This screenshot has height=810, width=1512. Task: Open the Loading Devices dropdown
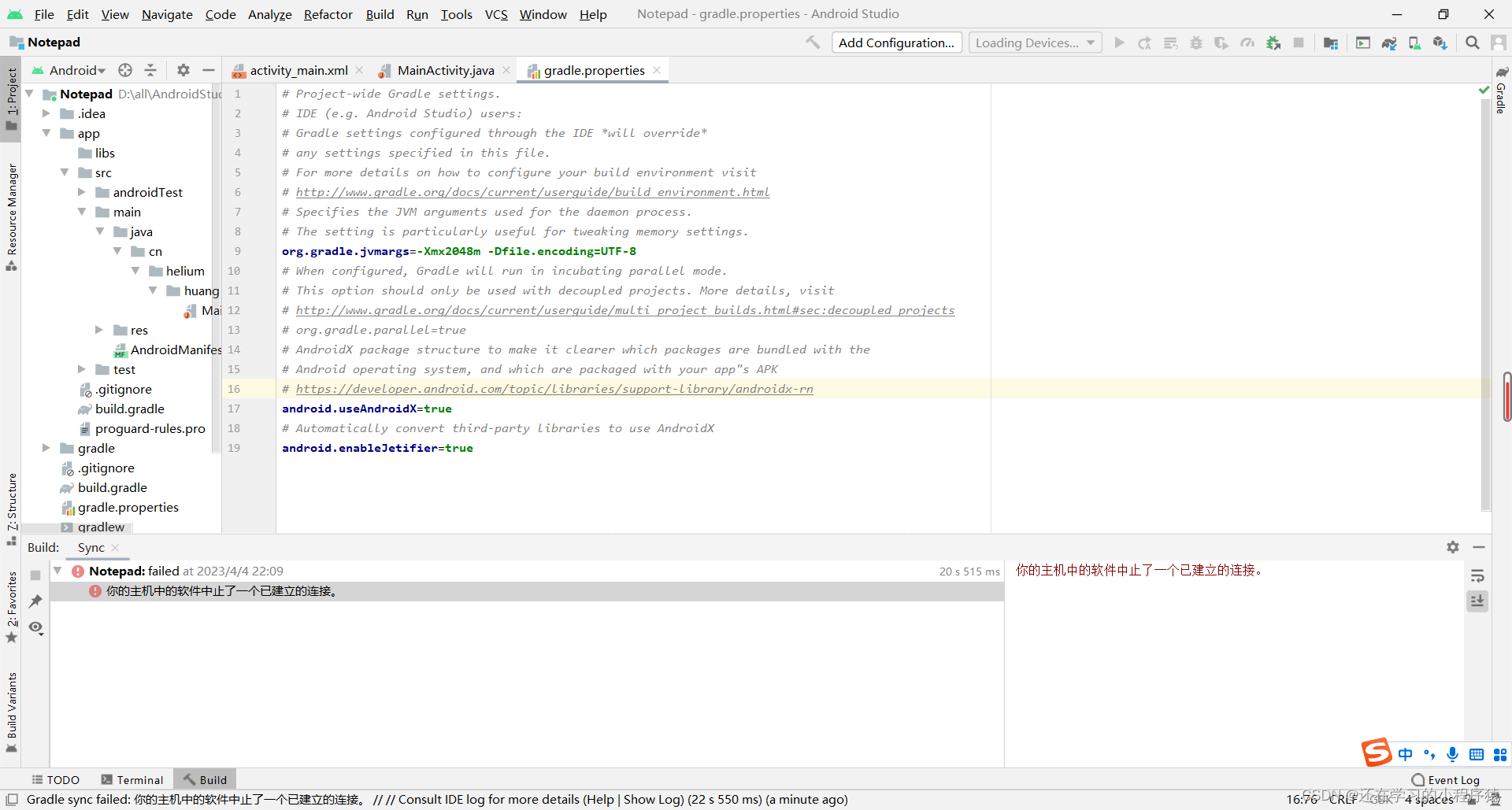tap(1035, 43)
